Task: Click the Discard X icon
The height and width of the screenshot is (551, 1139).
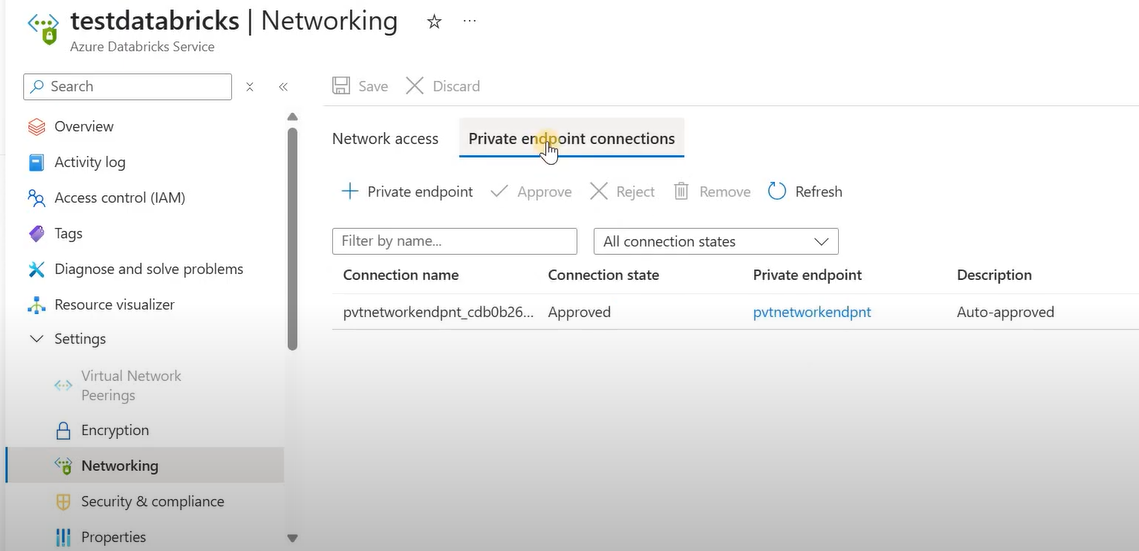Action: 415,86
